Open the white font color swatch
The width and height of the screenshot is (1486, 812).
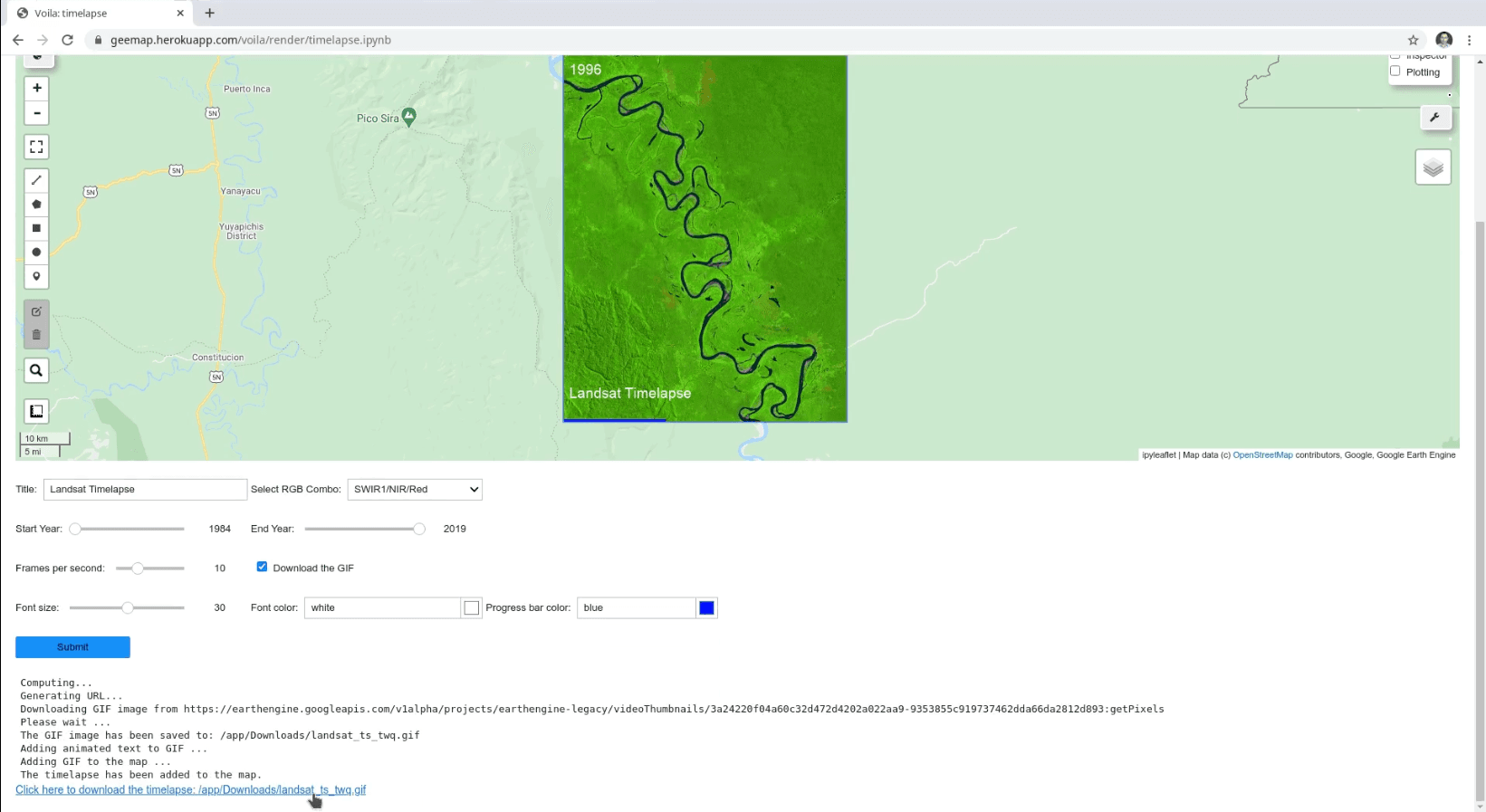[471, 607]
